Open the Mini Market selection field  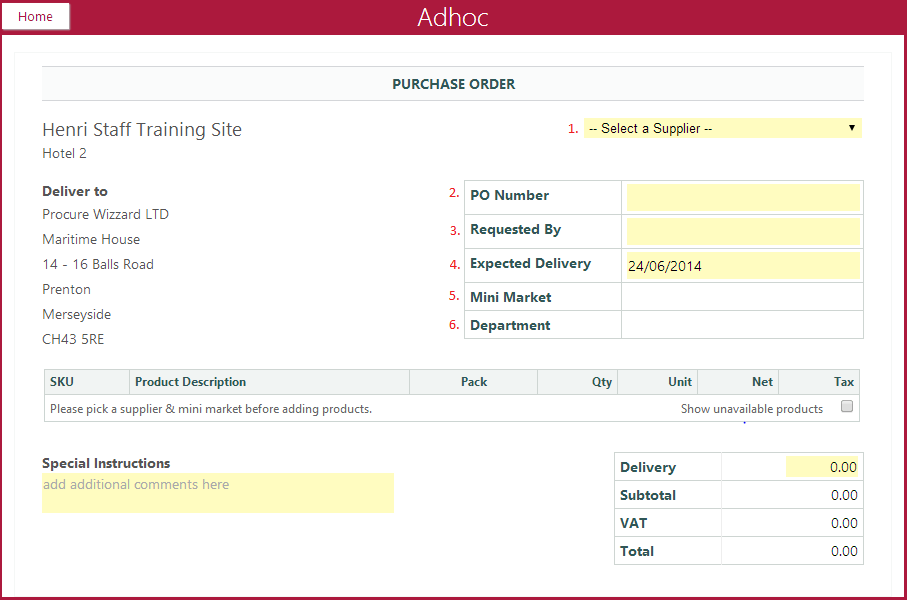[743, 296]
